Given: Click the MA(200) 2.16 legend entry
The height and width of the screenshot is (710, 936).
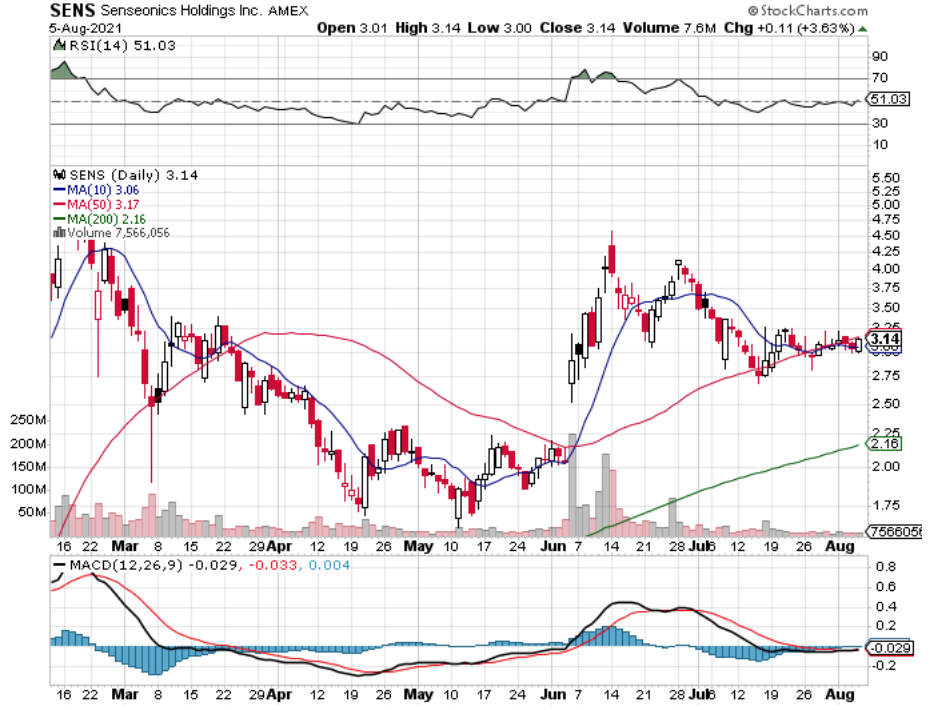Looking at the screenshot, I should pos(106,219).
